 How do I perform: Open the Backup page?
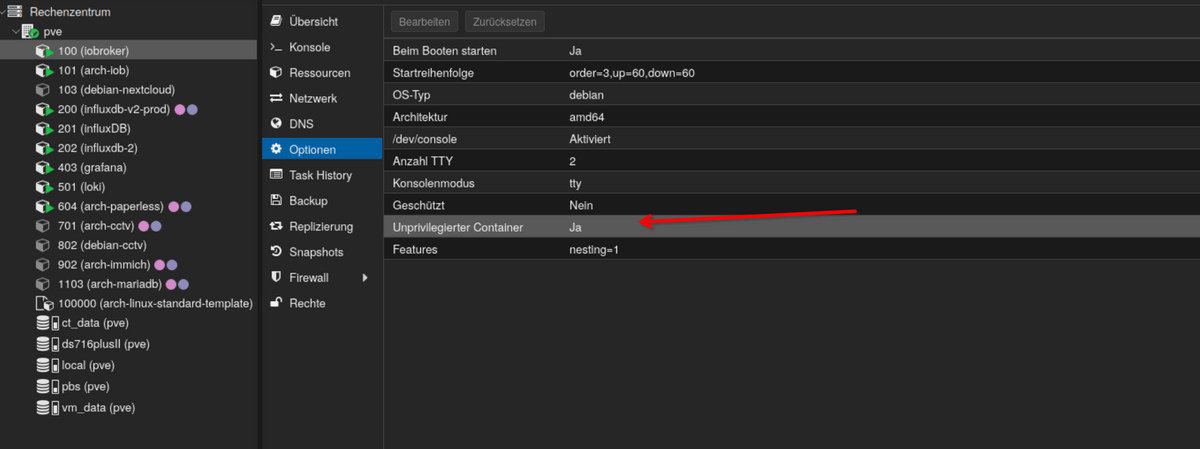[x=321, y=201]
